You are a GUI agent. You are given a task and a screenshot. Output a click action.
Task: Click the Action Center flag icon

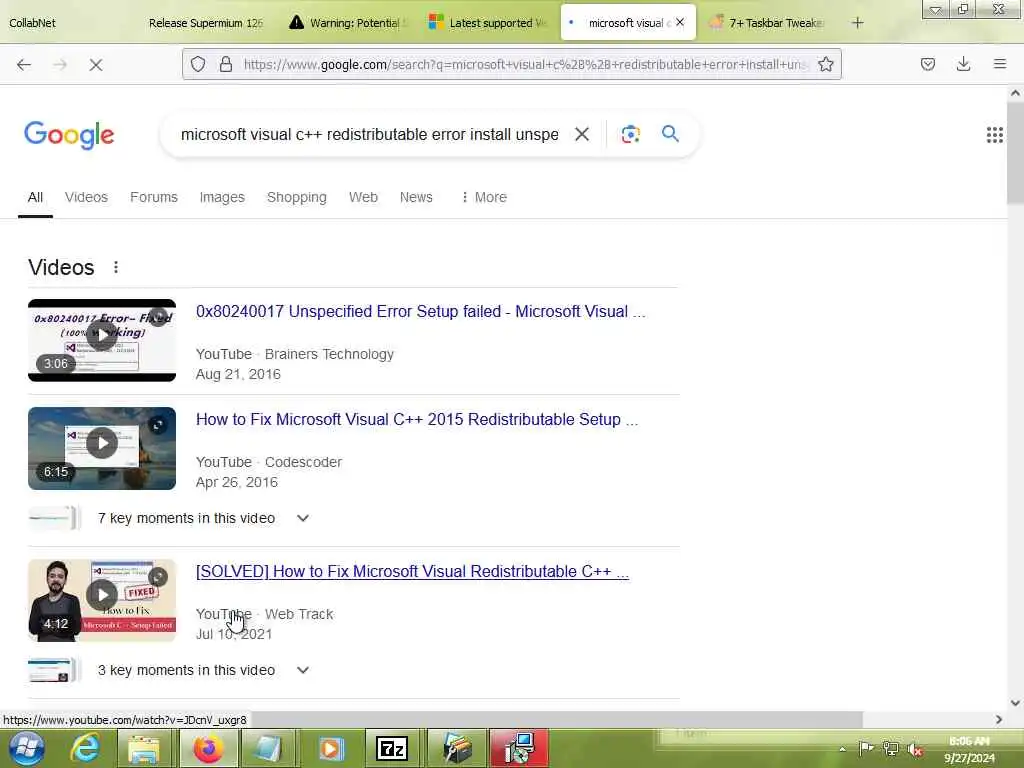pyautogui.click(x=866, y=748)
